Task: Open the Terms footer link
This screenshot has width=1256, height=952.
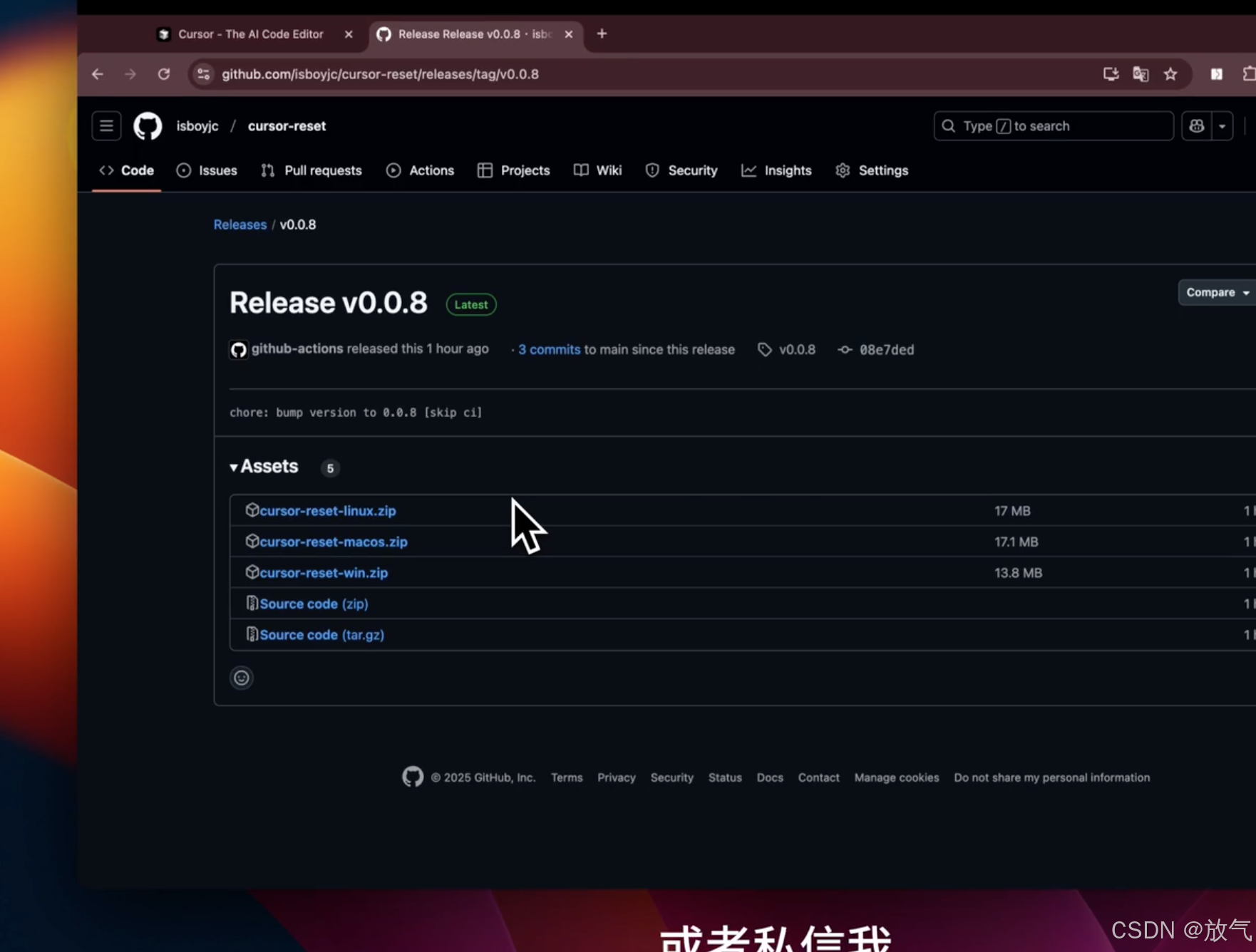Action: (567, 777)
